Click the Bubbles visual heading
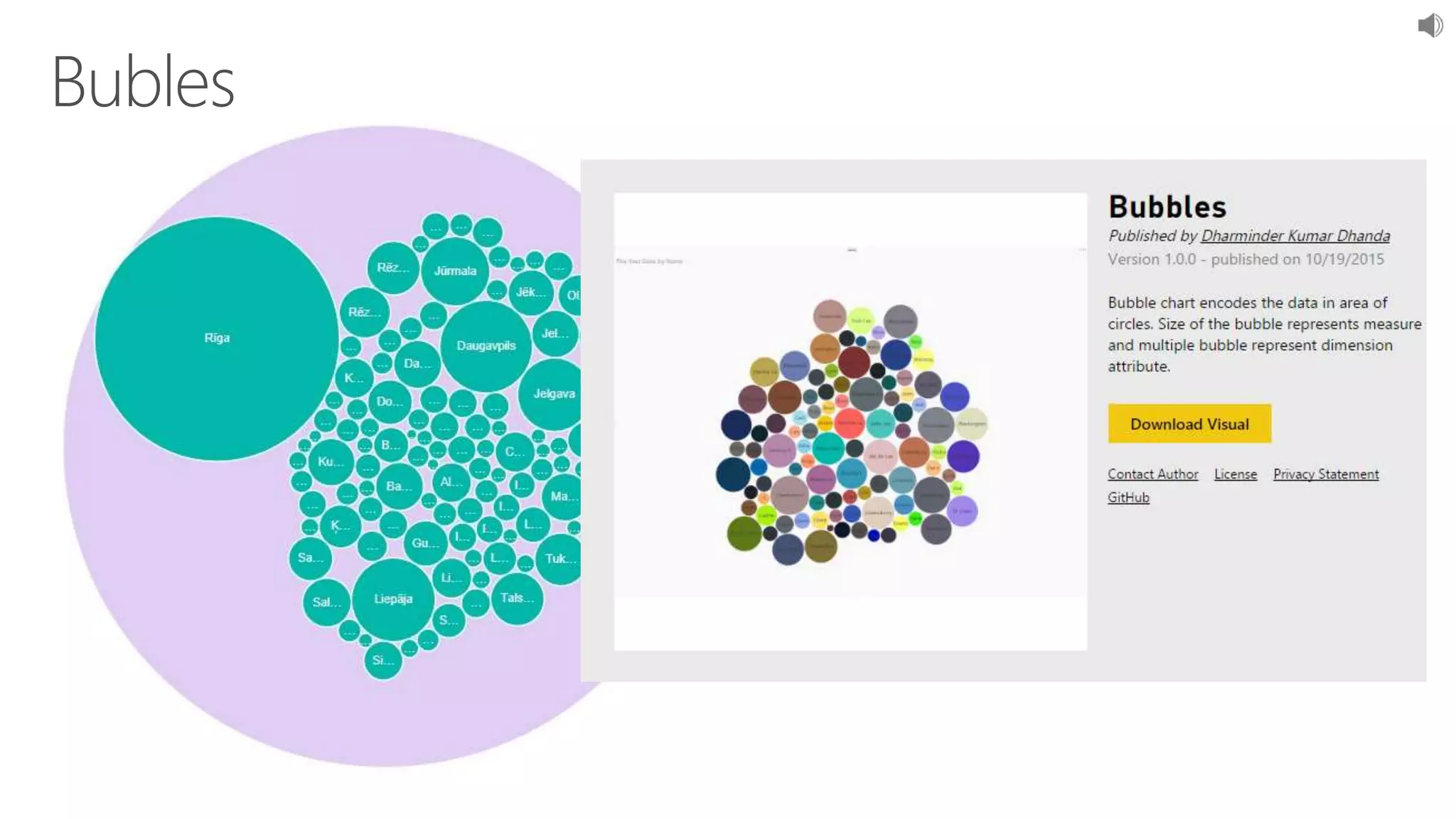 point(1167,207)
